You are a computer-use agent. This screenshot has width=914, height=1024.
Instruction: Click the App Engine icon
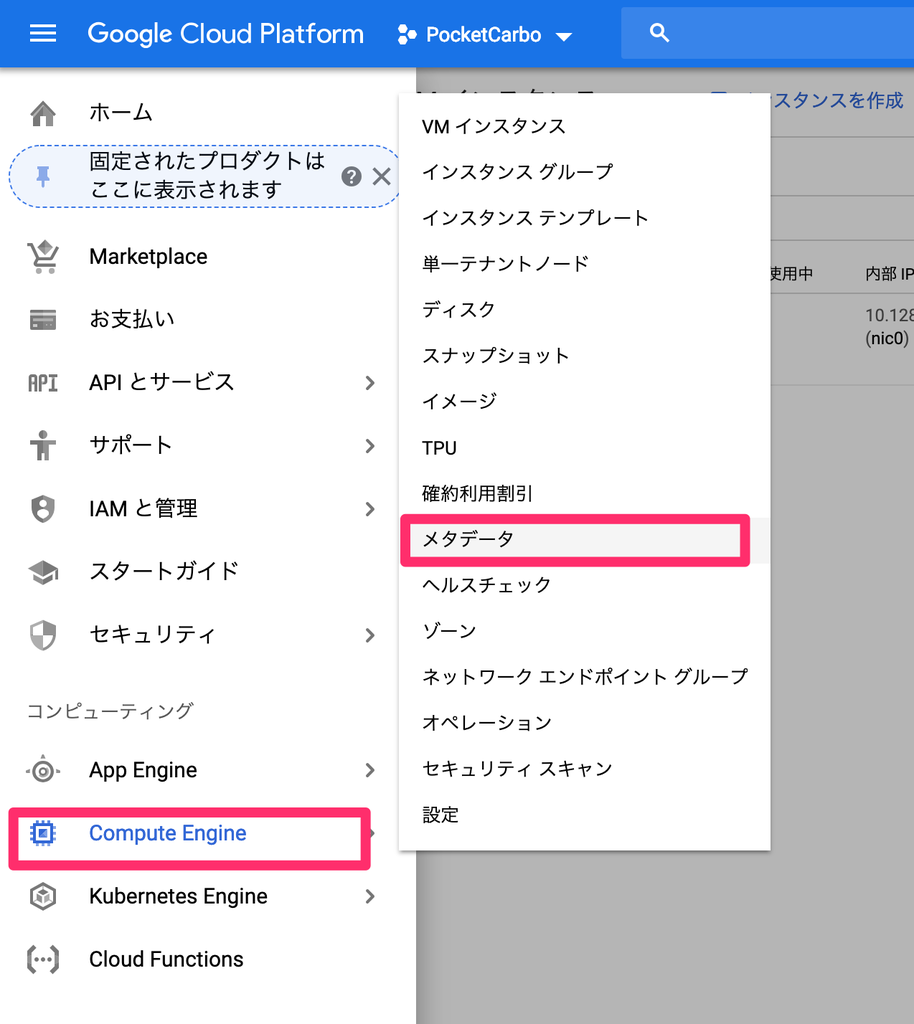pos(43,771)
